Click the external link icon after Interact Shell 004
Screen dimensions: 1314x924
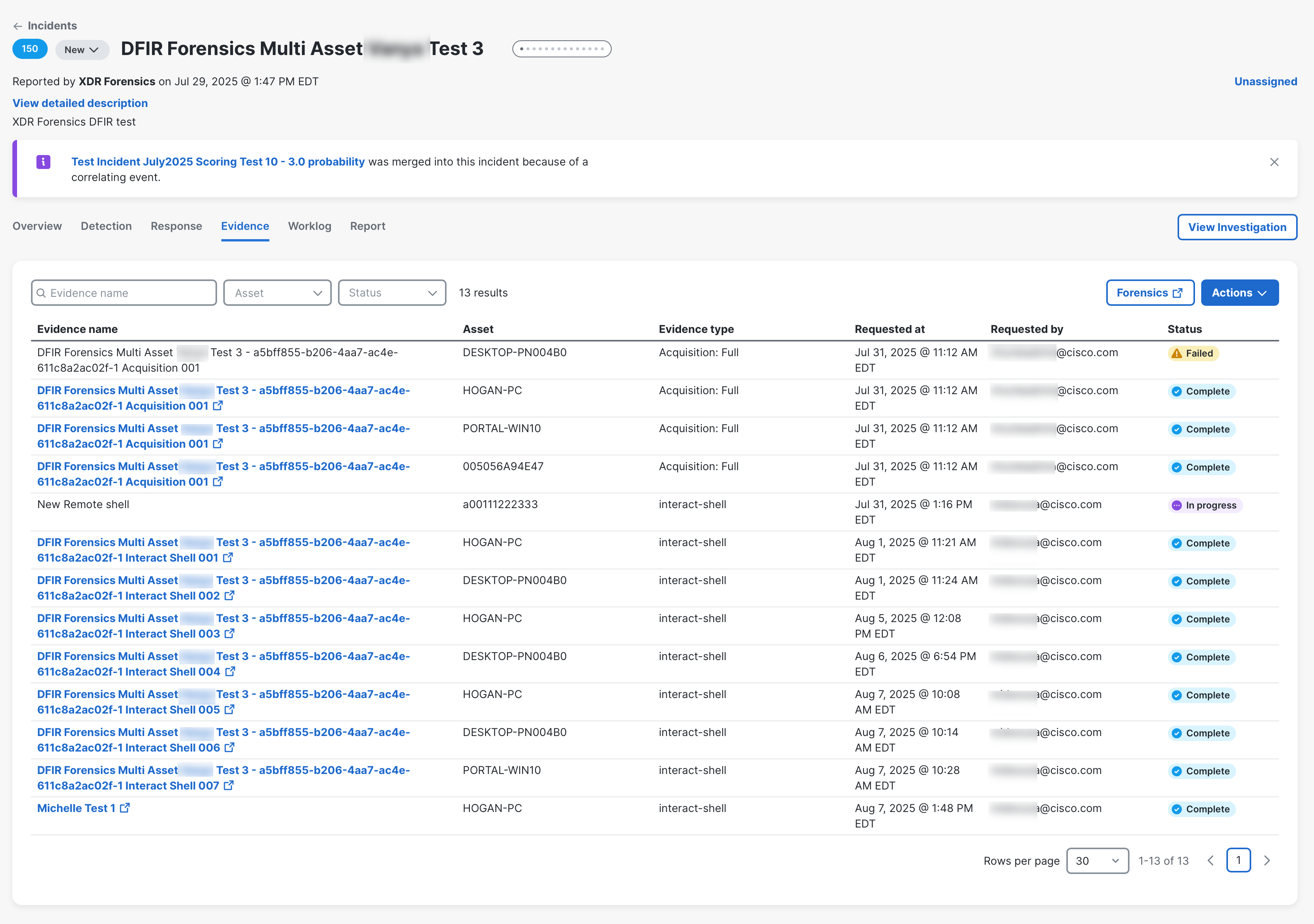[229, 672]
